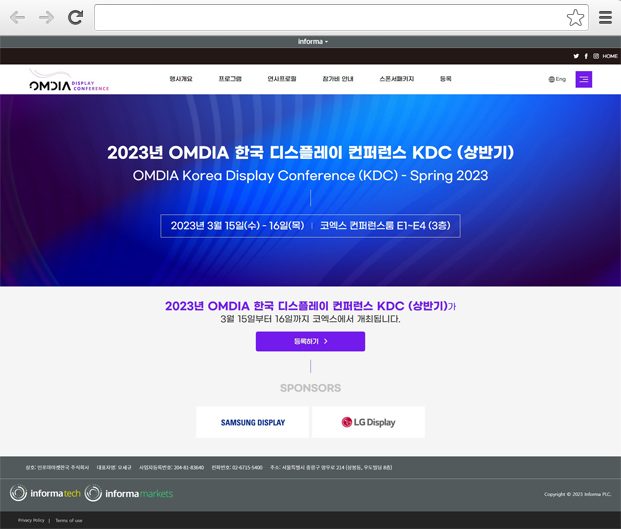This screenshot has height=529, width=621.
Task: Open the browser hamburger menu
Action: (x=605, y=17)
